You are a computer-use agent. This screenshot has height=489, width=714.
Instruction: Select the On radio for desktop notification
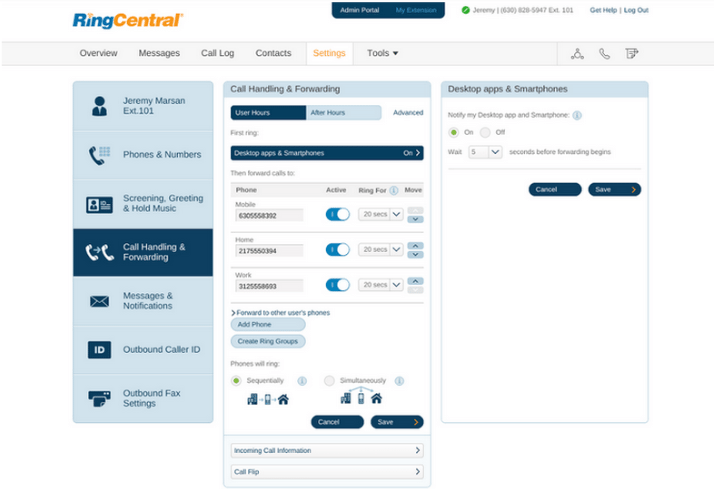(454, 132)
